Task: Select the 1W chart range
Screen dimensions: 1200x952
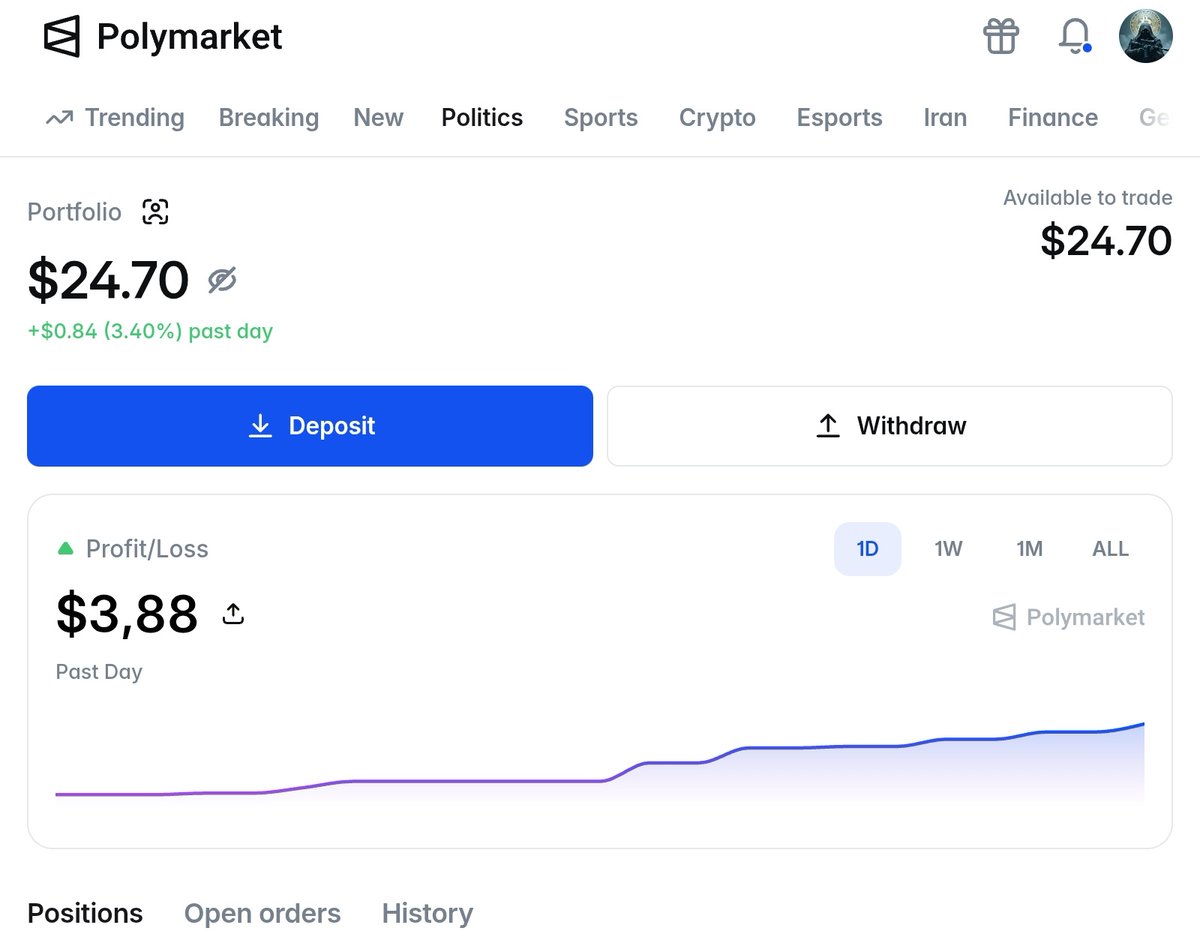Action: point(948,549)
